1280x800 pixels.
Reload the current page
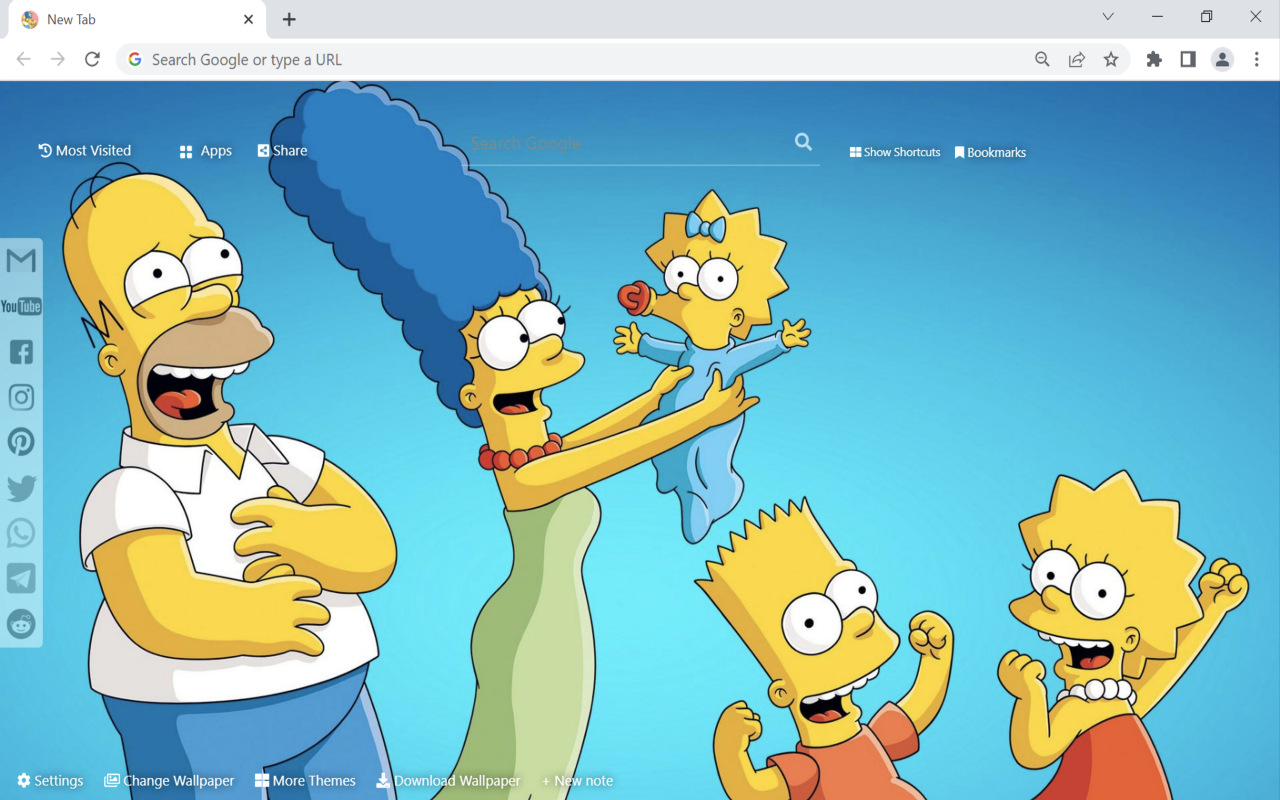pyautogui.click(x=92, y=60)
